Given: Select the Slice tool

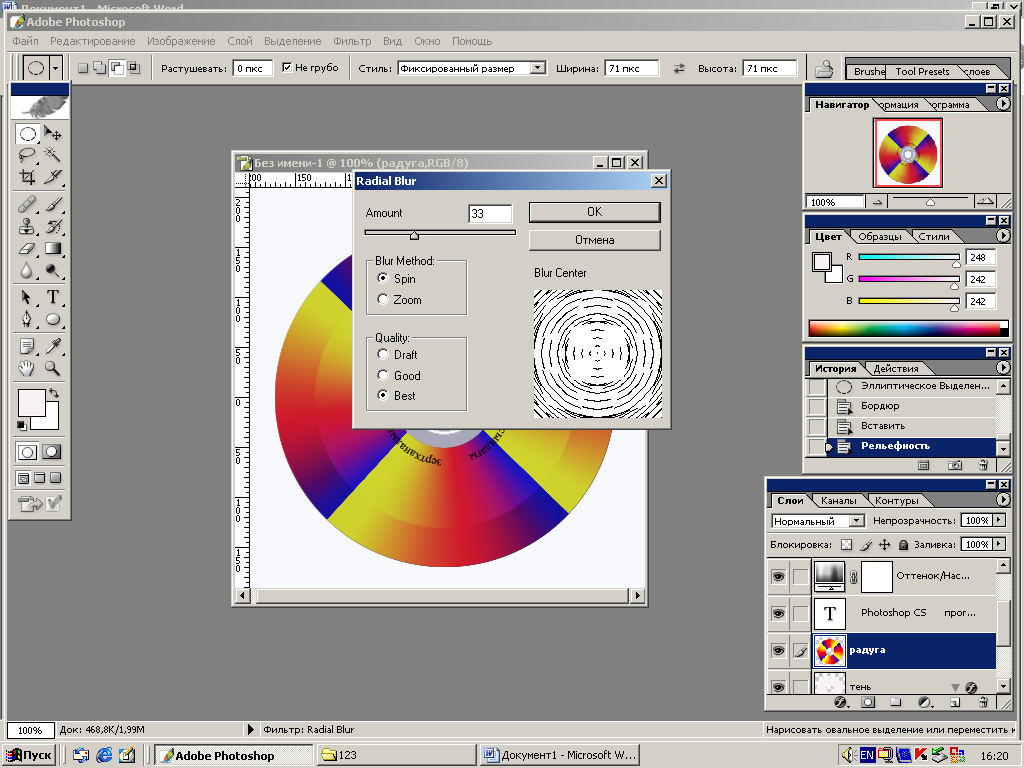Looking at the screenshot, I should [x=53, y=176].
